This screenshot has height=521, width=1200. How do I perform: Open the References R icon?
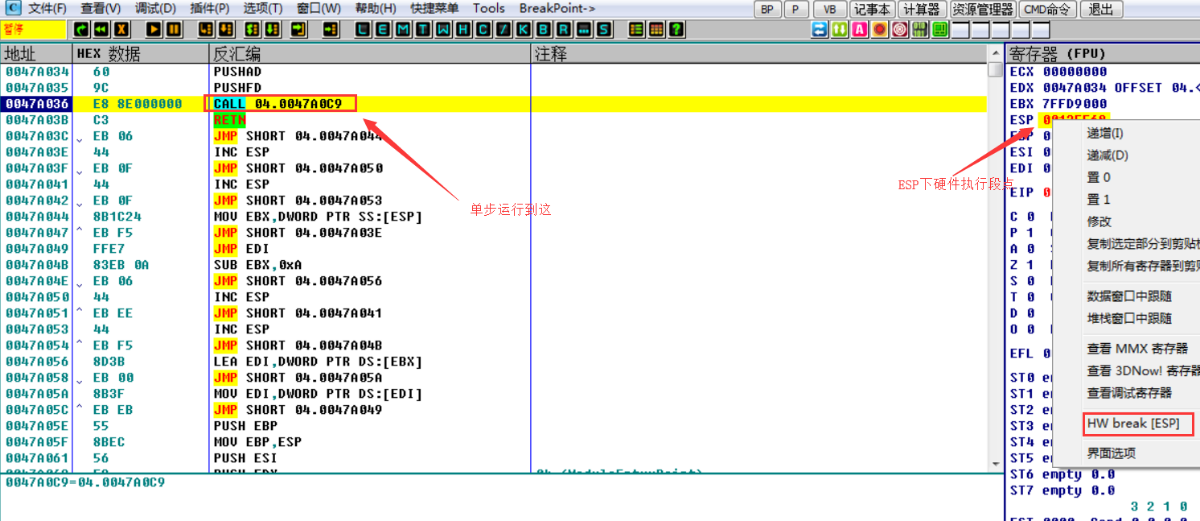[563, 29]
